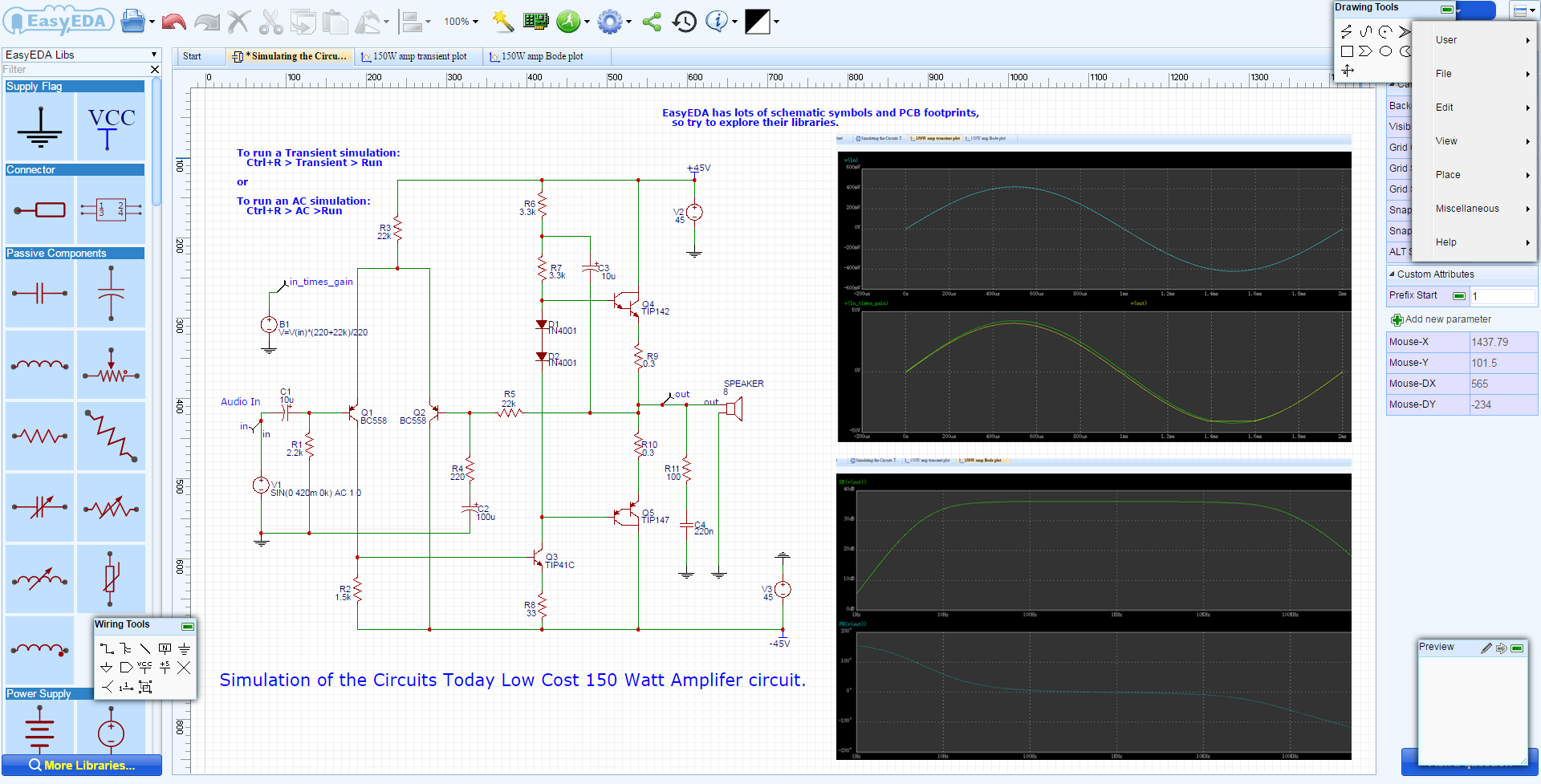This screenshot has height=784, width=1541.
Task: Select the Bus tool in Wiring Tools
Action: point(126,648)
